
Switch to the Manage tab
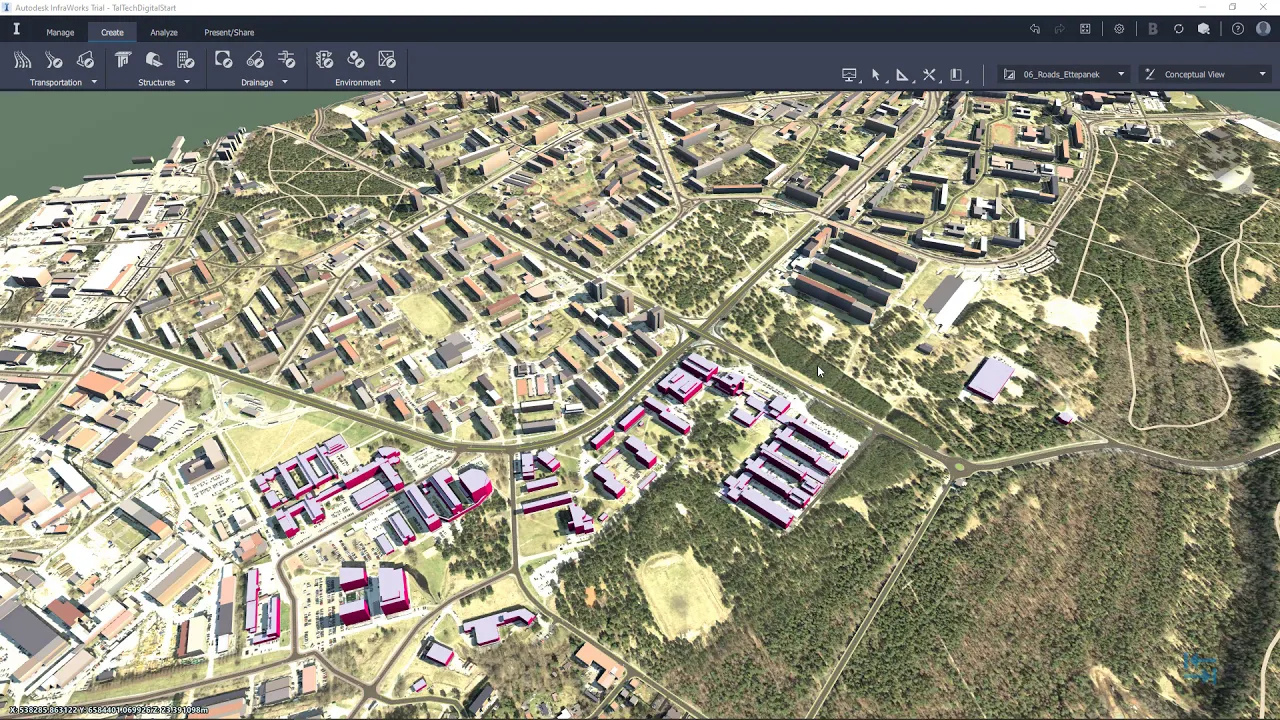tap(60, 32)
